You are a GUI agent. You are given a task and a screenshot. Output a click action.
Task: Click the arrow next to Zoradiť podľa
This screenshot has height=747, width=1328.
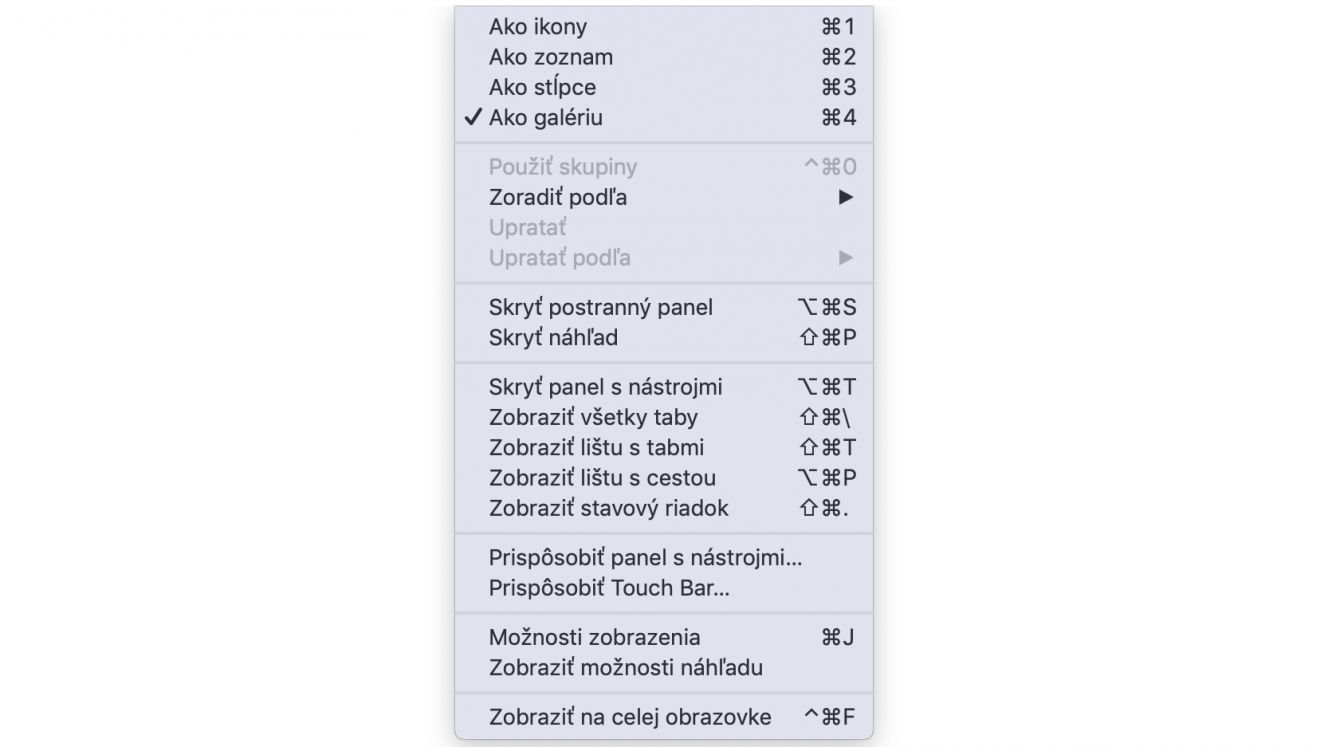(x=846, y=197)
